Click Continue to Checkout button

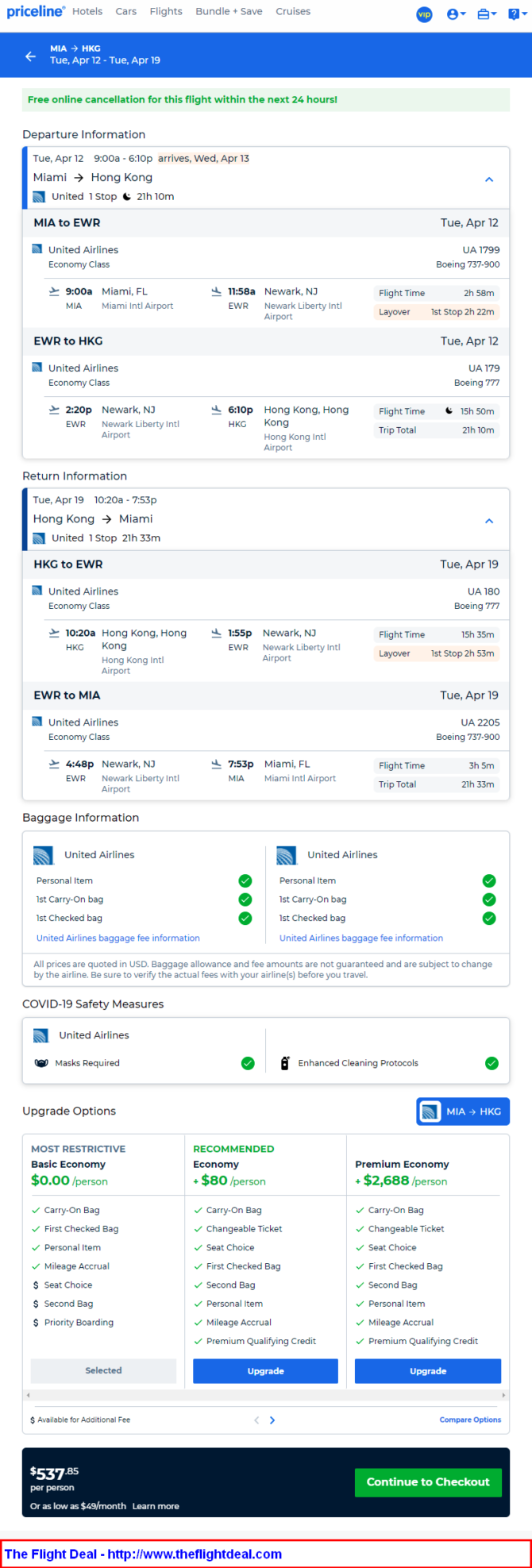[x=428, y=1481]
